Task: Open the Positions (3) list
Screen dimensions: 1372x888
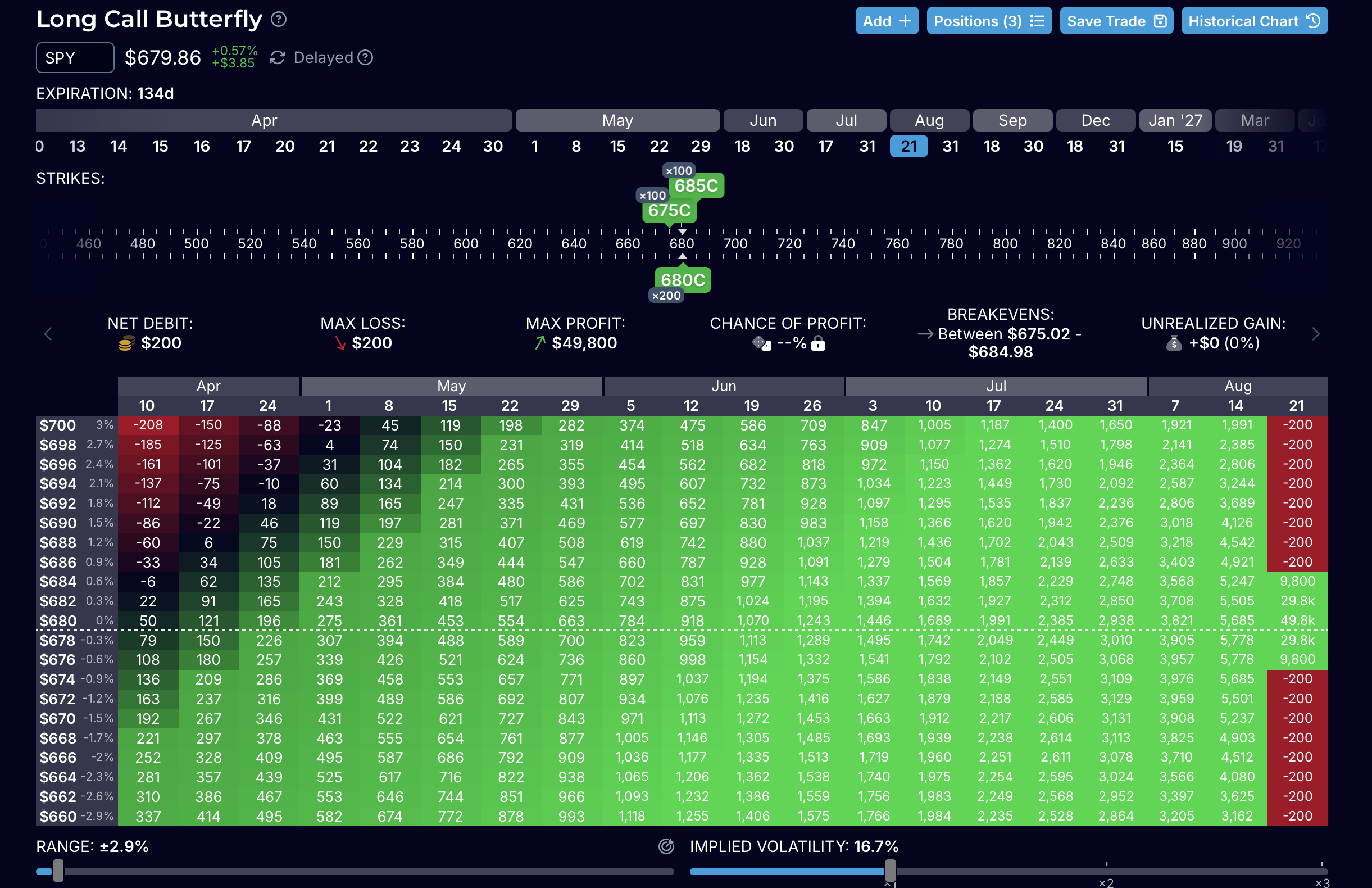Action: coord(989,21)
